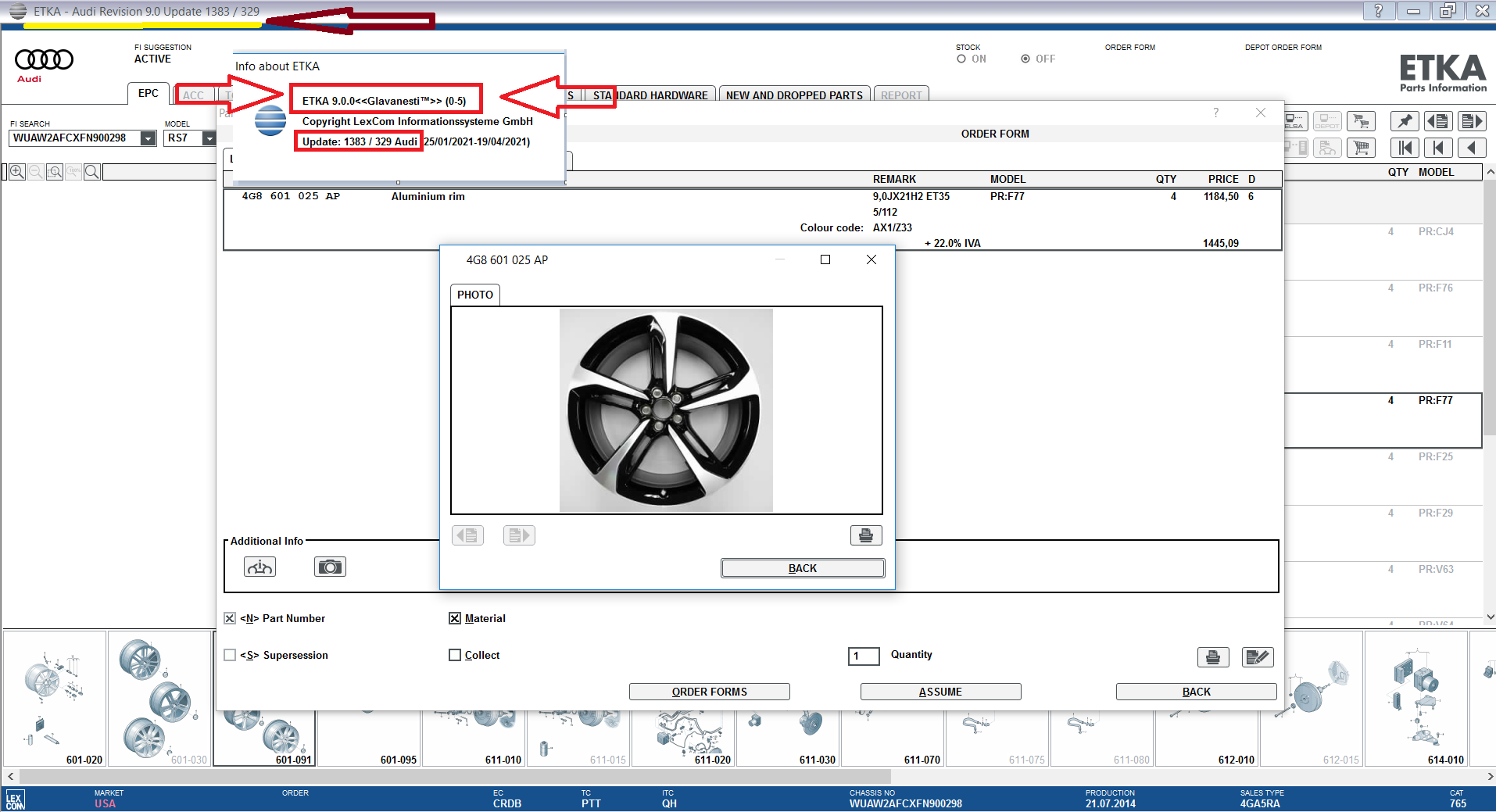Click parts list scrollbar down arrow
Screen dimensions: 1496x812
(1490, 617)
